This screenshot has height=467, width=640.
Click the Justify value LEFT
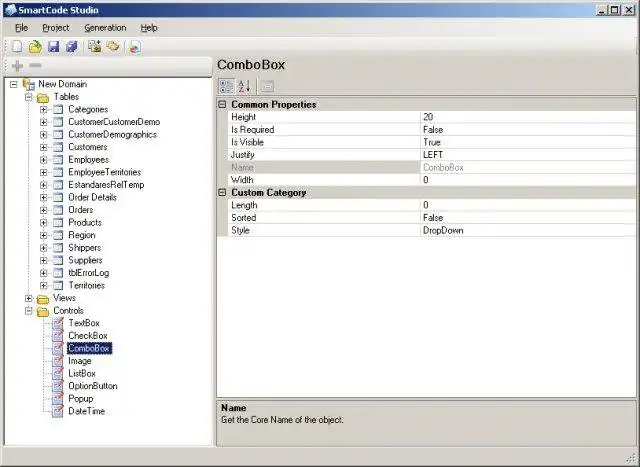[x=528, y=155]
